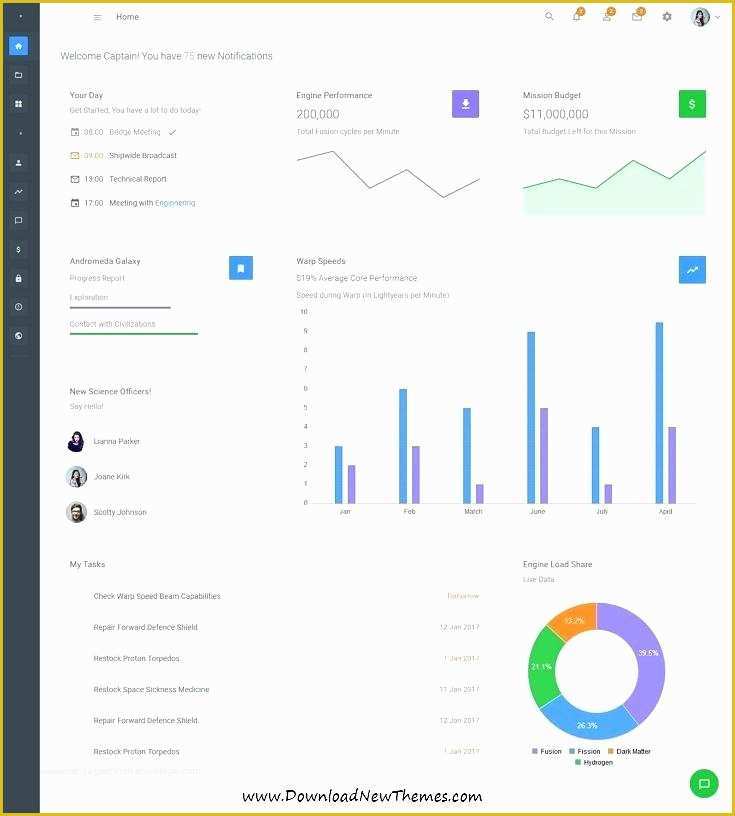
Task: Click the orange 13.2% donut segment
Action: (x=575, y=620)
